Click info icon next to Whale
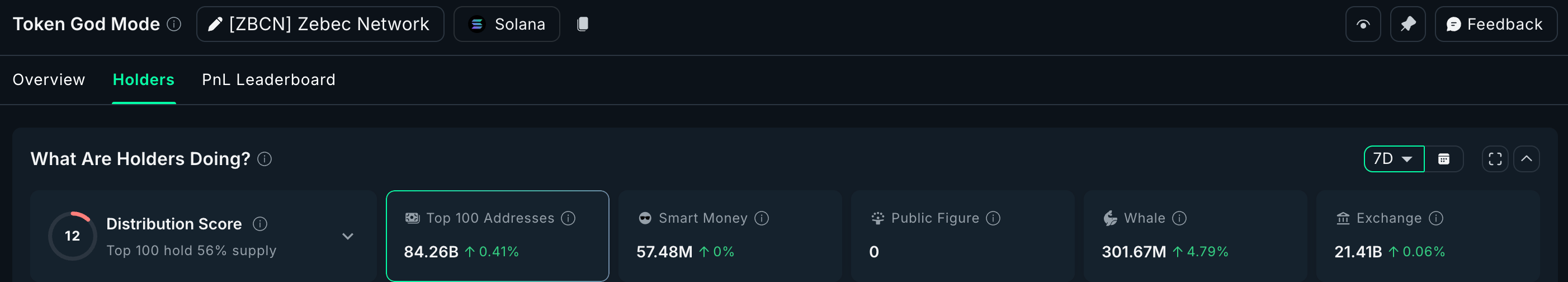This screenshot has width=1568, height=282. [1179, 218]
